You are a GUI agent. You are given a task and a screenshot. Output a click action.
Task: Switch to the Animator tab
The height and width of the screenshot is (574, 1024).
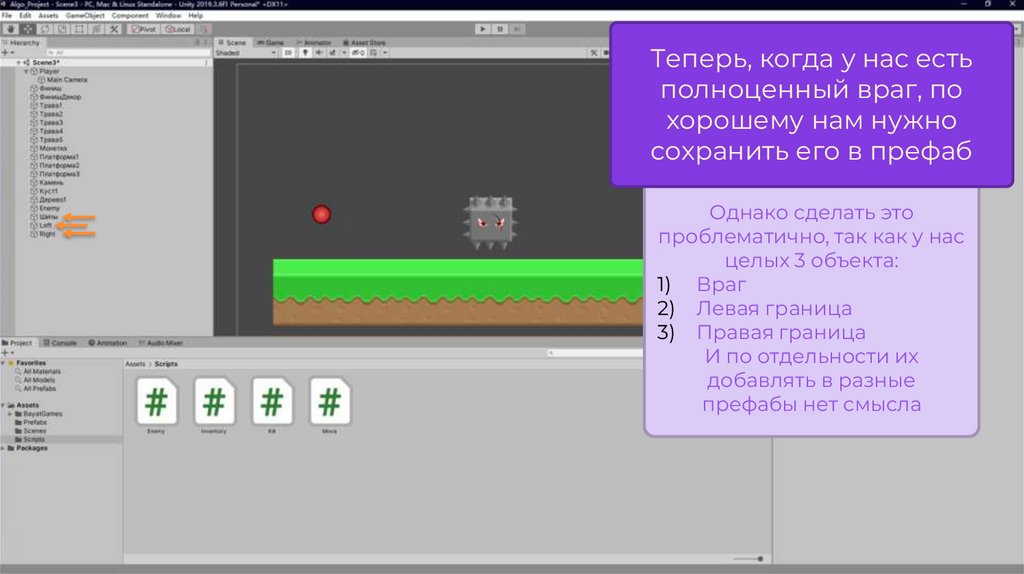click(x=314, y=42)
